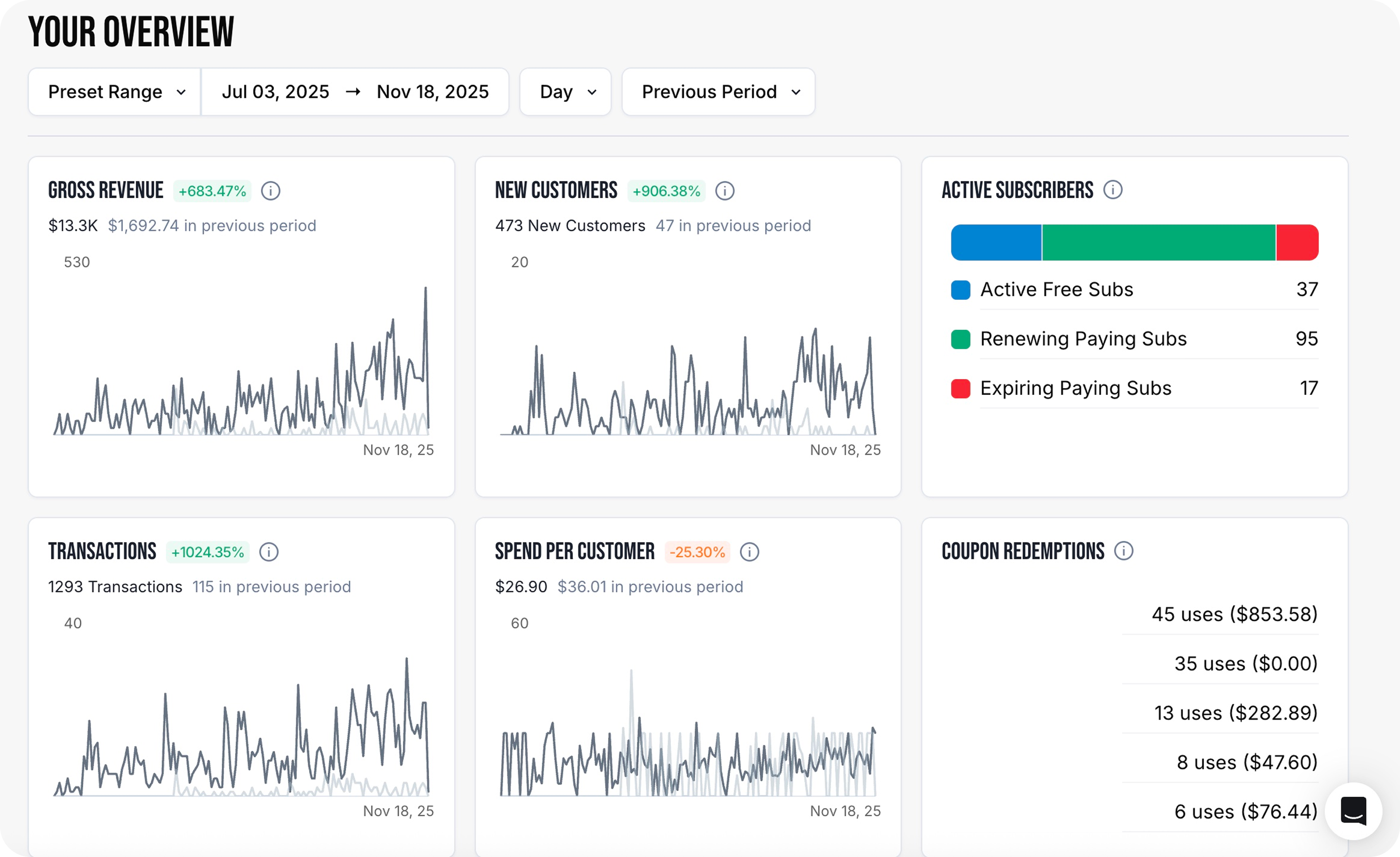The width and height of the screenshot is (1400, 857).
Task: Open the Gross Revenue info icon
Action: (x=271, y=191)
